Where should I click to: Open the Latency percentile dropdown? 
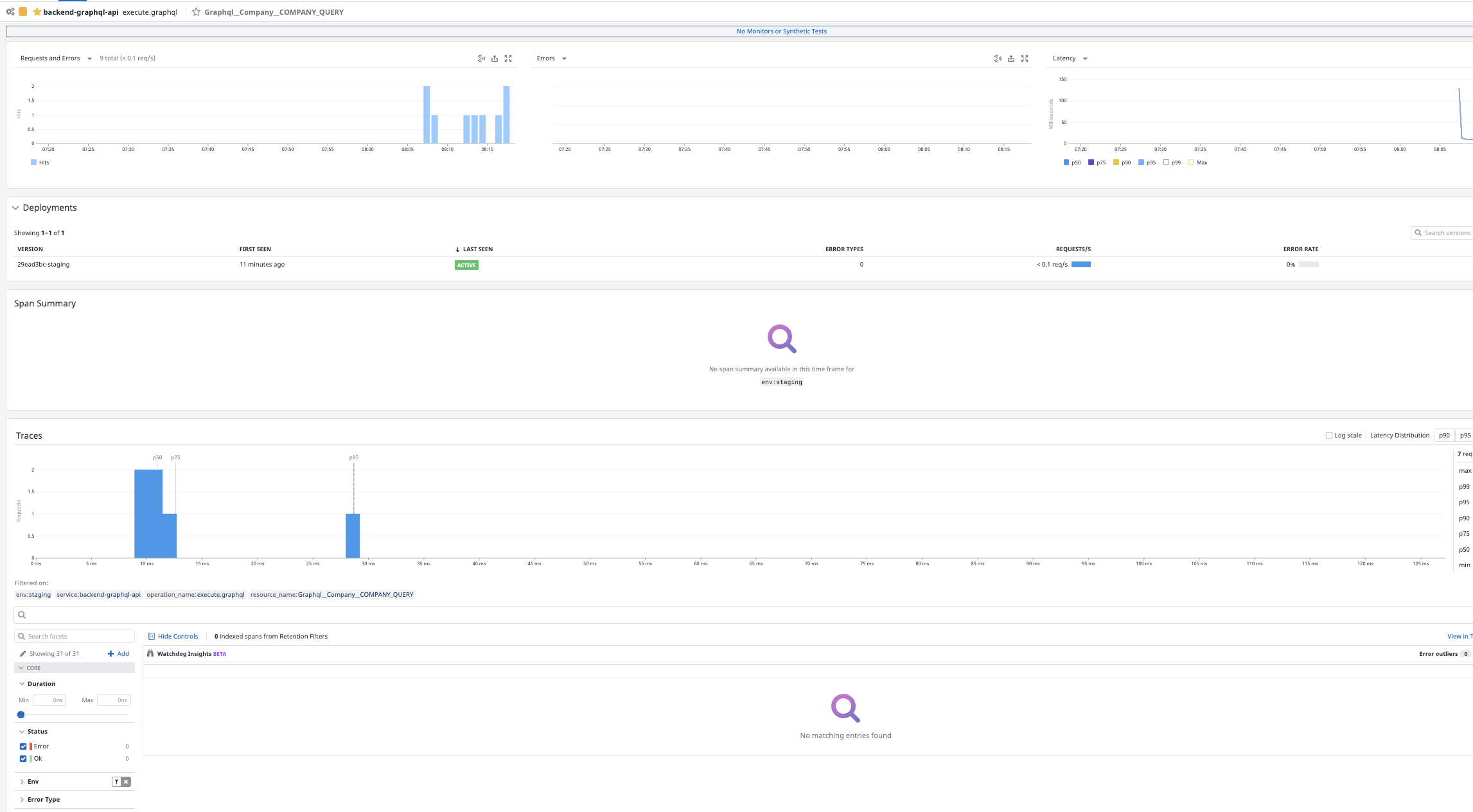point(1084,58)
